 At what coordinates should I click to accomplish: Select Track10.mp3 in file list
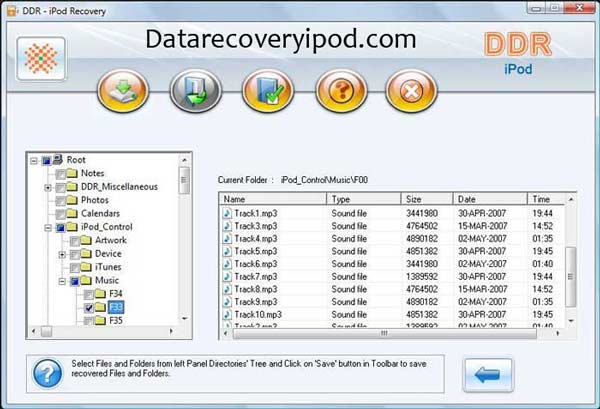tap(258, 314)
